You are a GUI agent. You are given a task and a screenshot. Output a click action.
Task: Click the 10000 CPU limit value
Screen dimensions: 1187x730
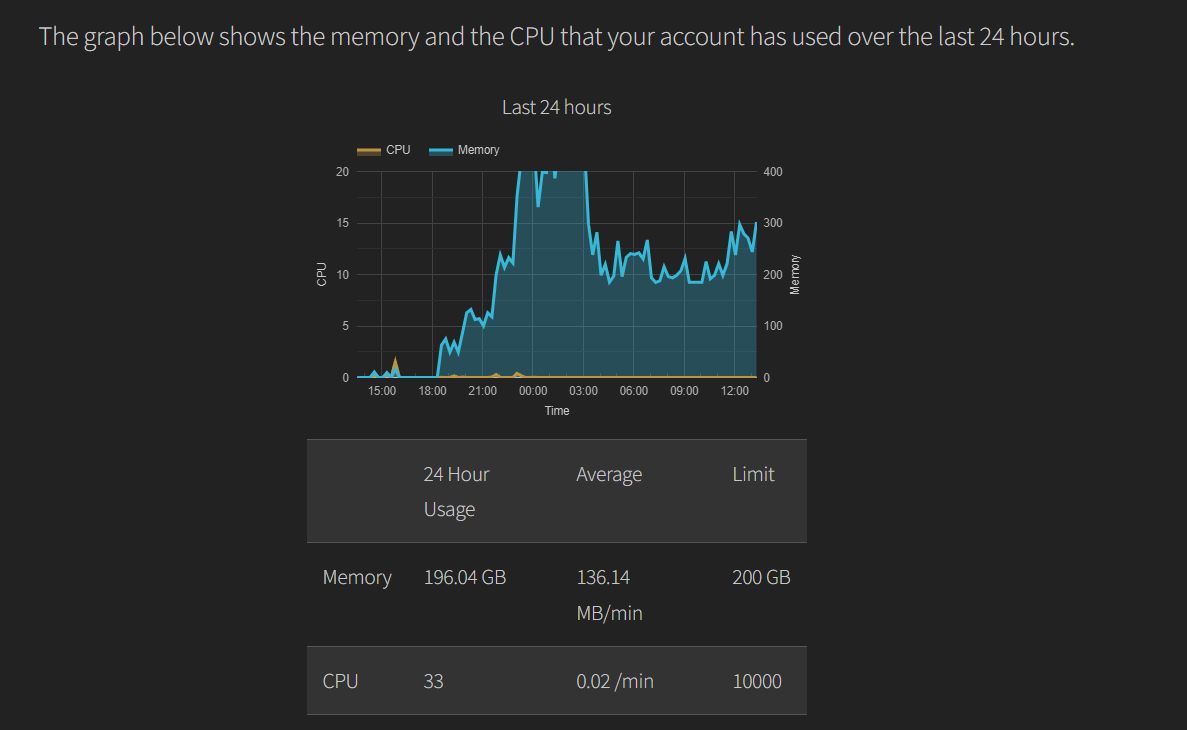tap(757, 681)
